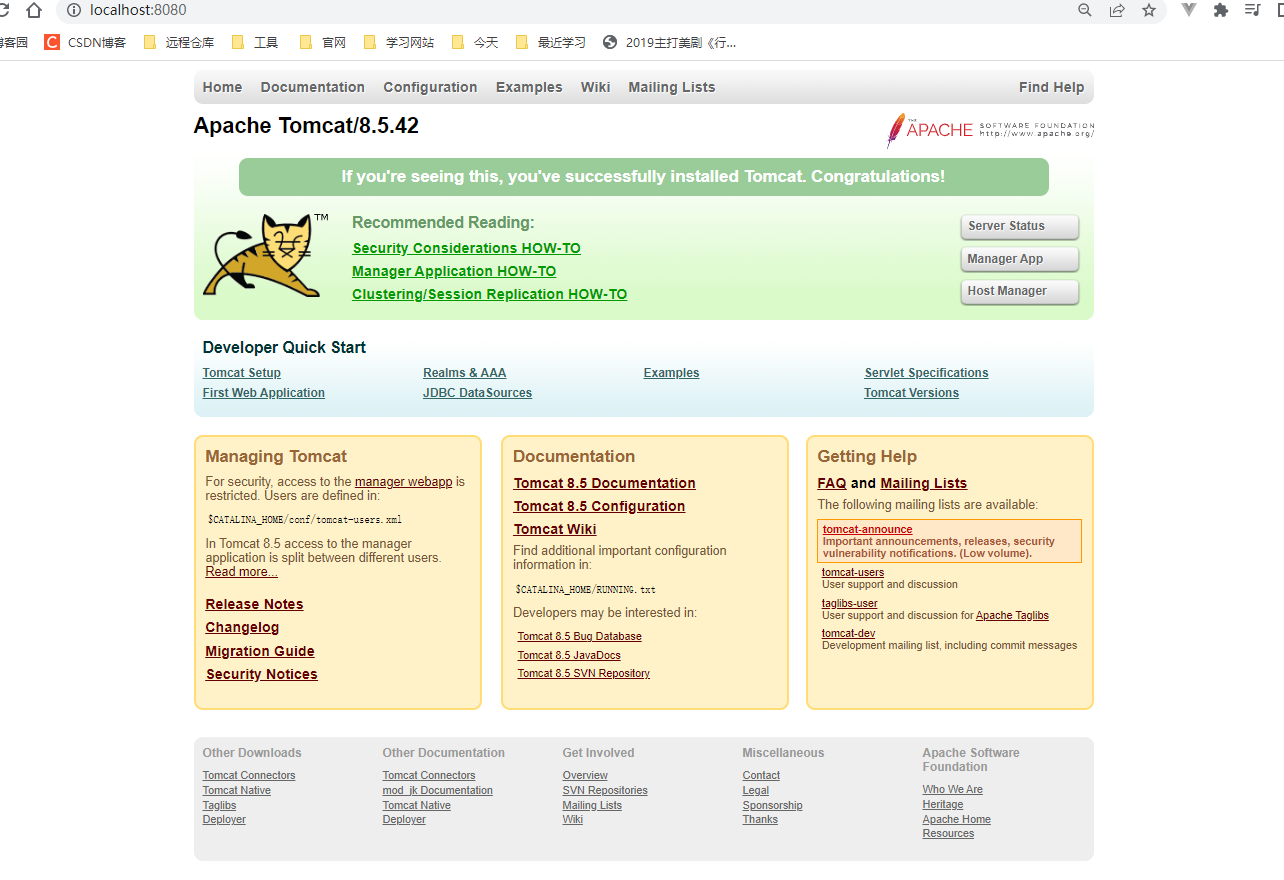Open Examples in the top navigation
The image size is (1284, 880).
tap(529, 87)
